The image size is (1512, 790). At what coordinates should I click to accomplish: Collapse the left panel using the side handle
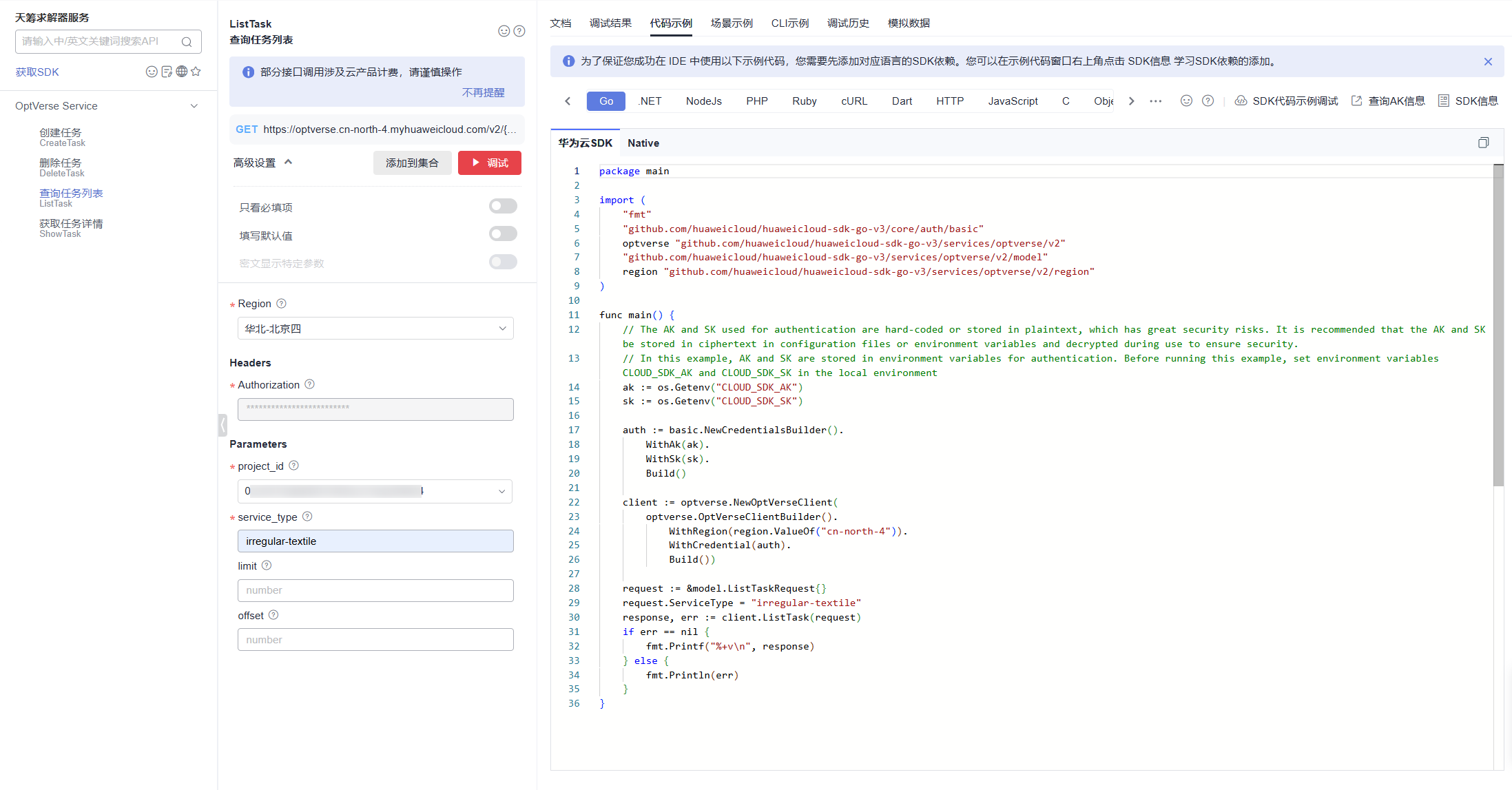pyautogui.click(x=222, y=425)
